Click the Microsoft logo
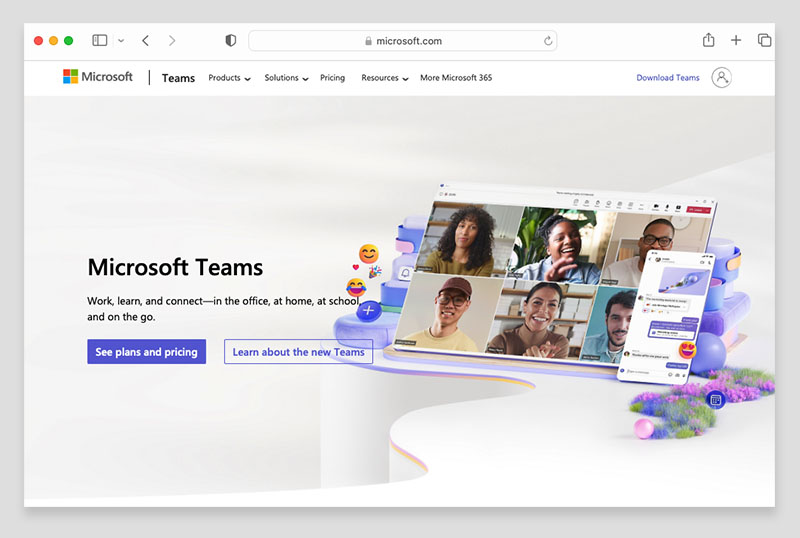This screenshot has width=800, height=538. pyautogui.click(x=97, y=77)
